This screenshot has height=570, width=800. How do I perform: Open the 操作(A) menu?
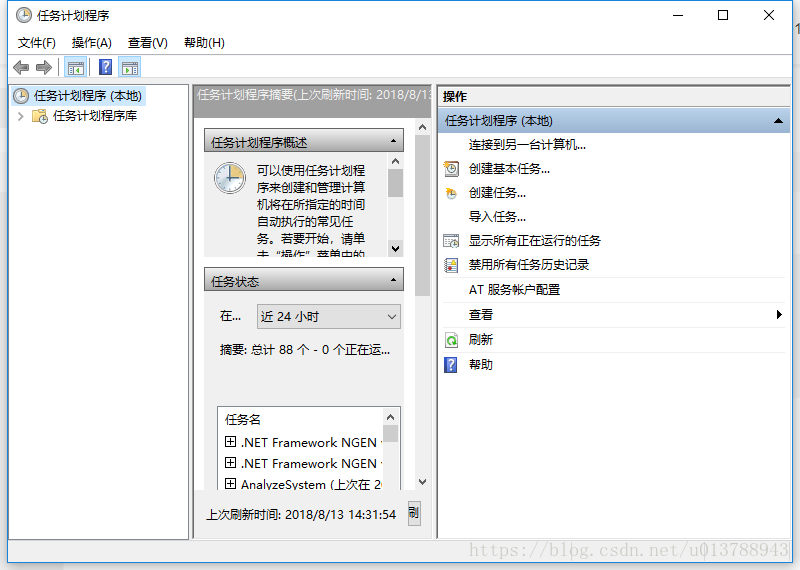[x=92, y=43]
